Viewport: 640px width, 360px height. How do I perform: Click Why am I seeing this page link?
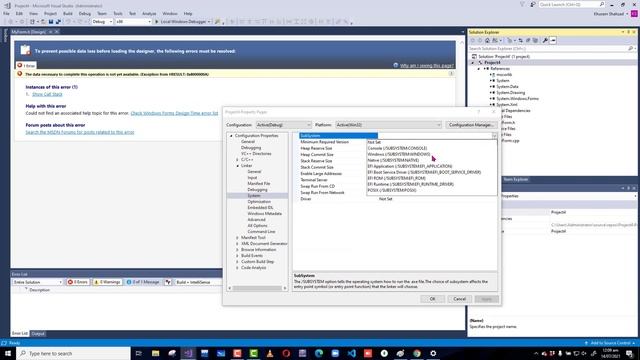point(427,66)
